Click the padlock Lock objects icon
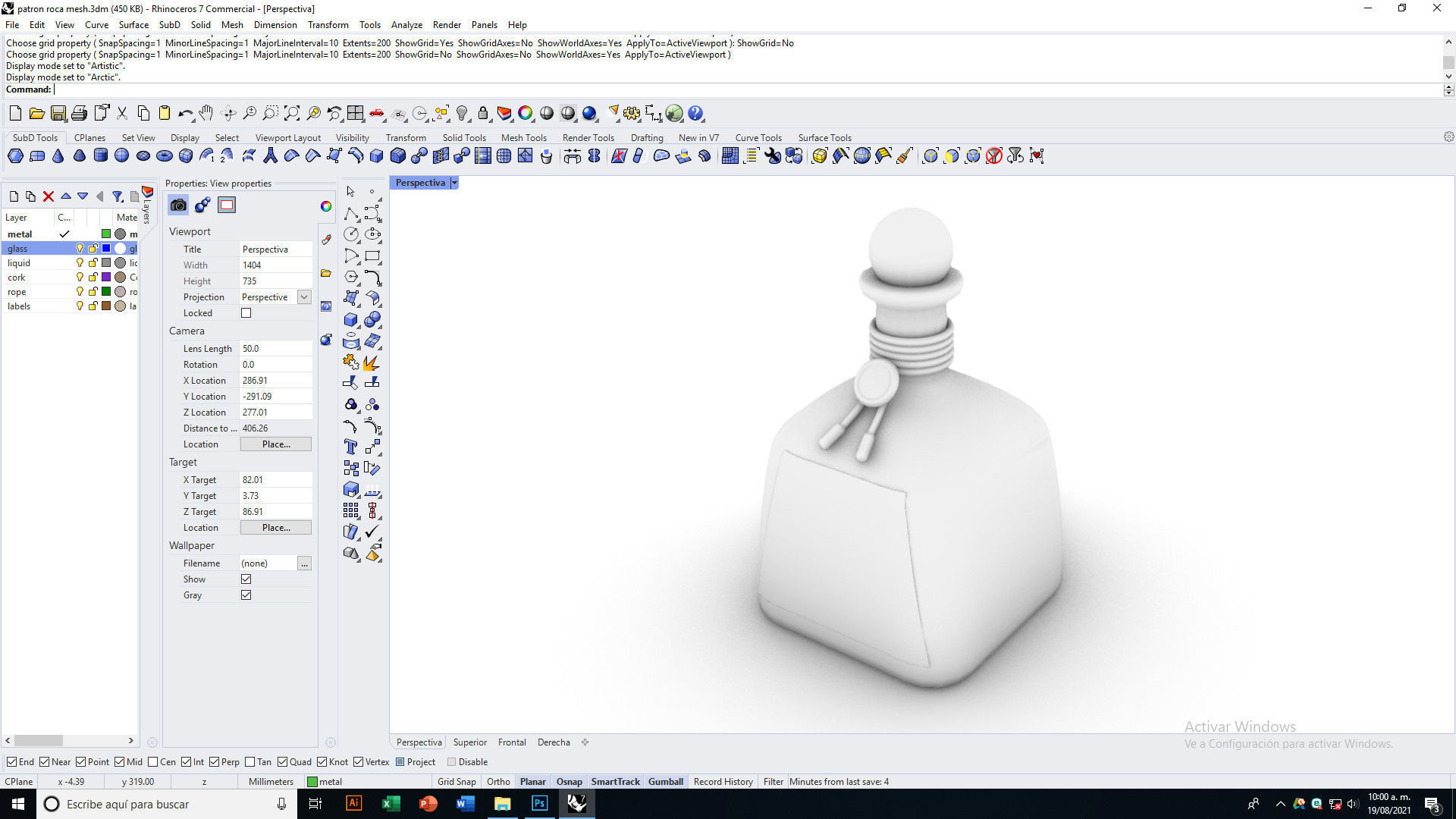1456x819 pixels. click(x=483, y=114)
